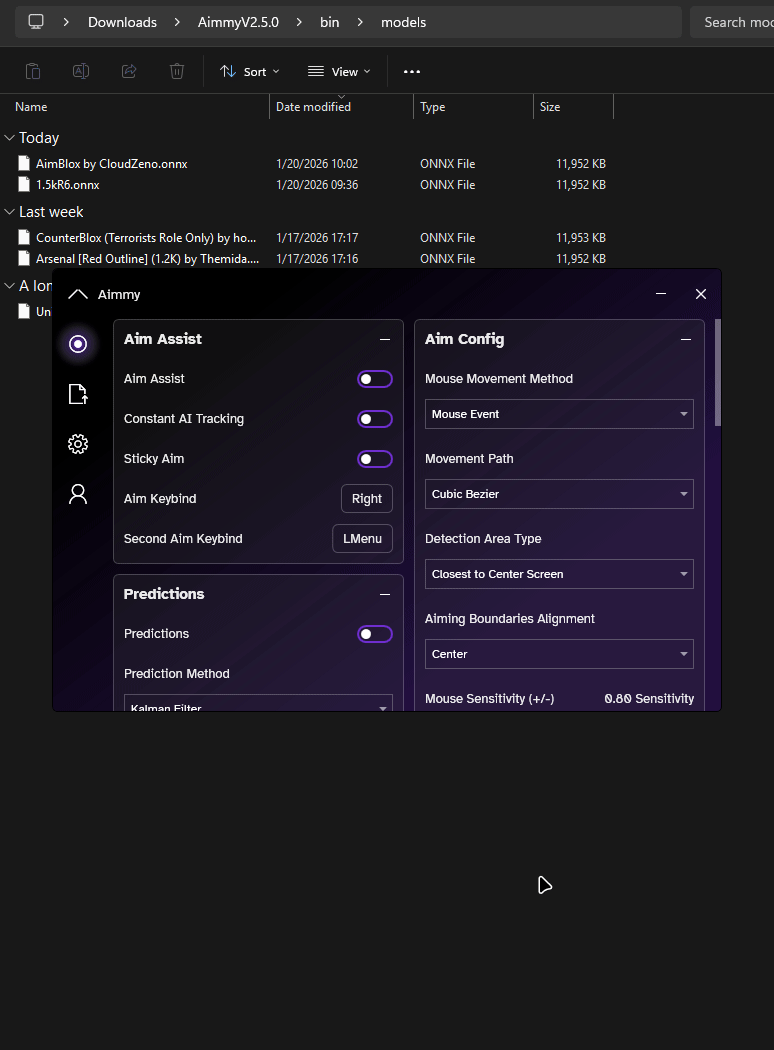Open the Mouse Movement Method dropdown

558,413
